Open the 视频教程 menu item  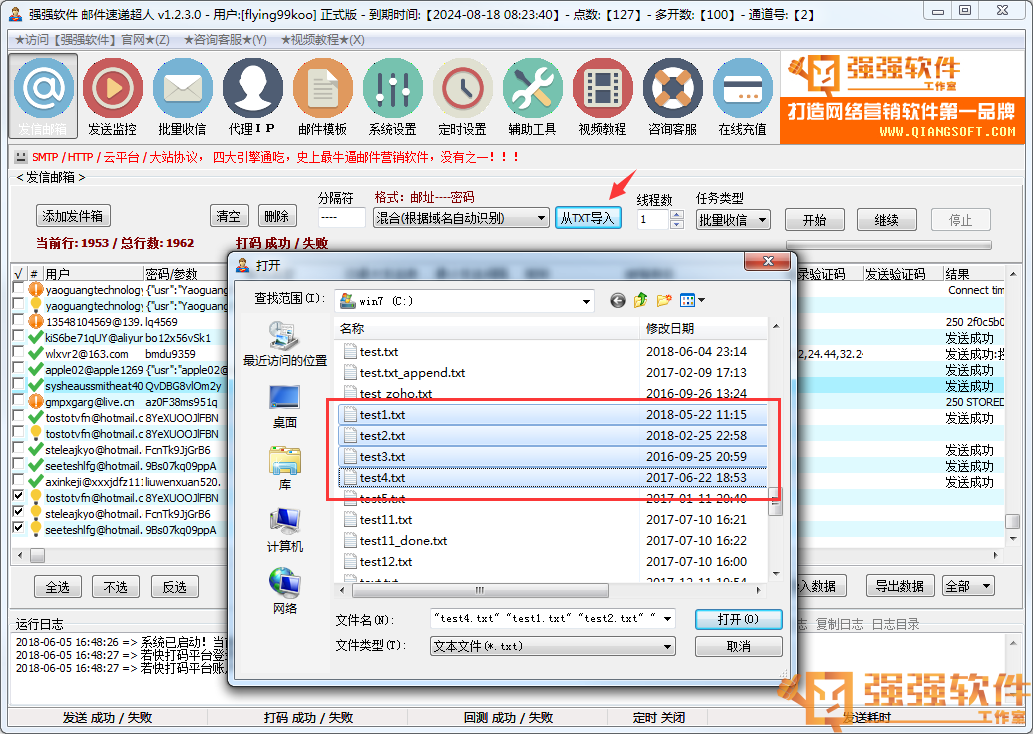tap(322, 40)
